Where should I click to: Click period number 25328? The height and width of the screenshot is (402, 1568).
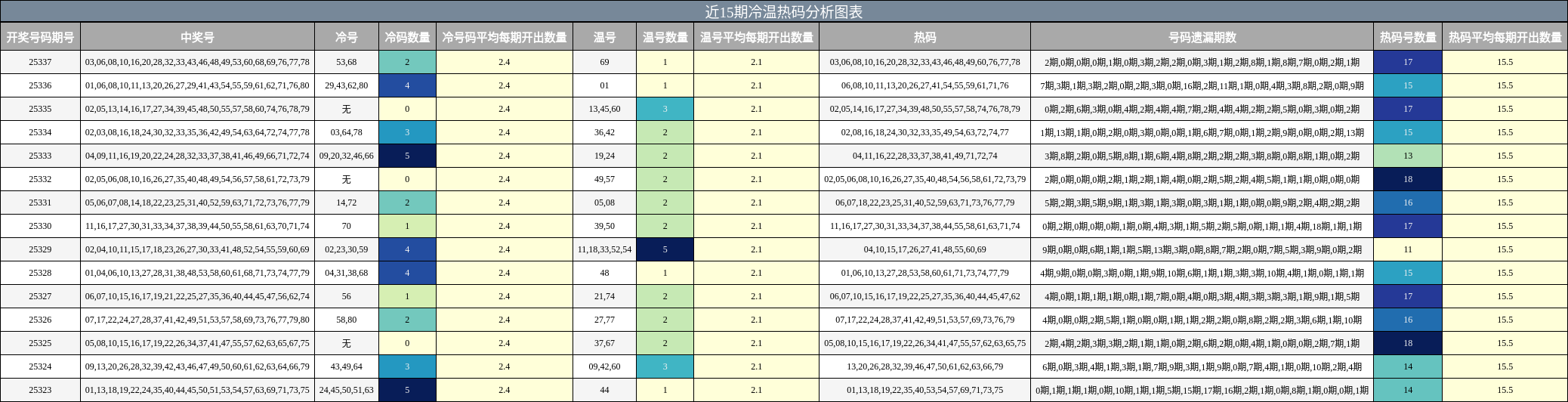tap(40, 273)
